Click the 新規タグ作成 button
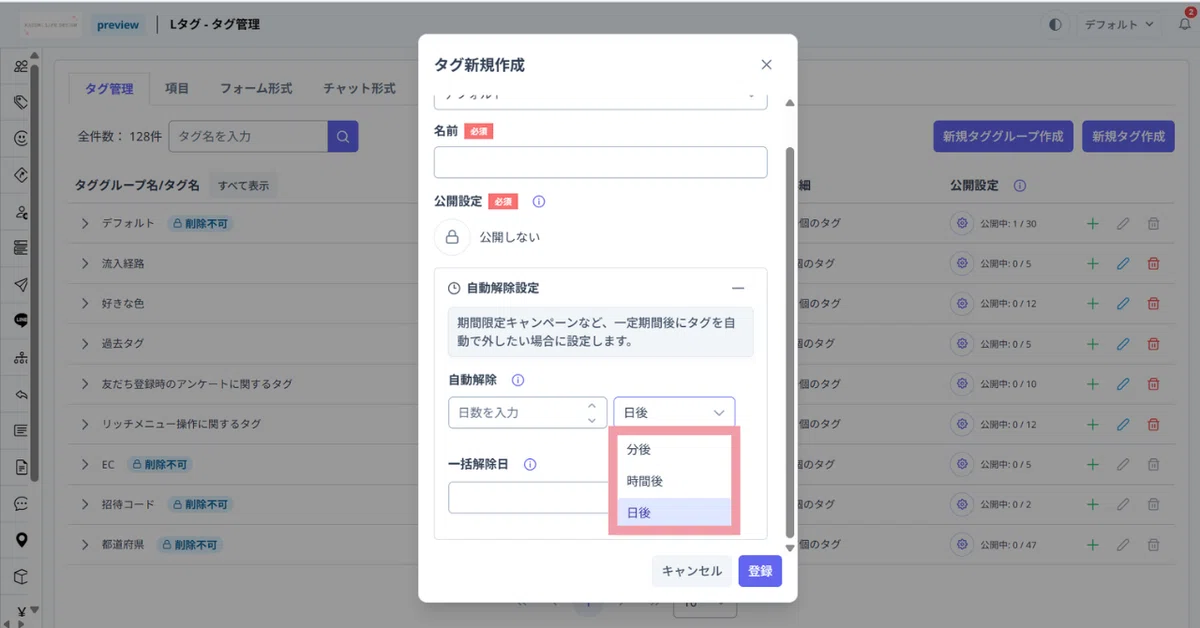 tap(1128, 136)
